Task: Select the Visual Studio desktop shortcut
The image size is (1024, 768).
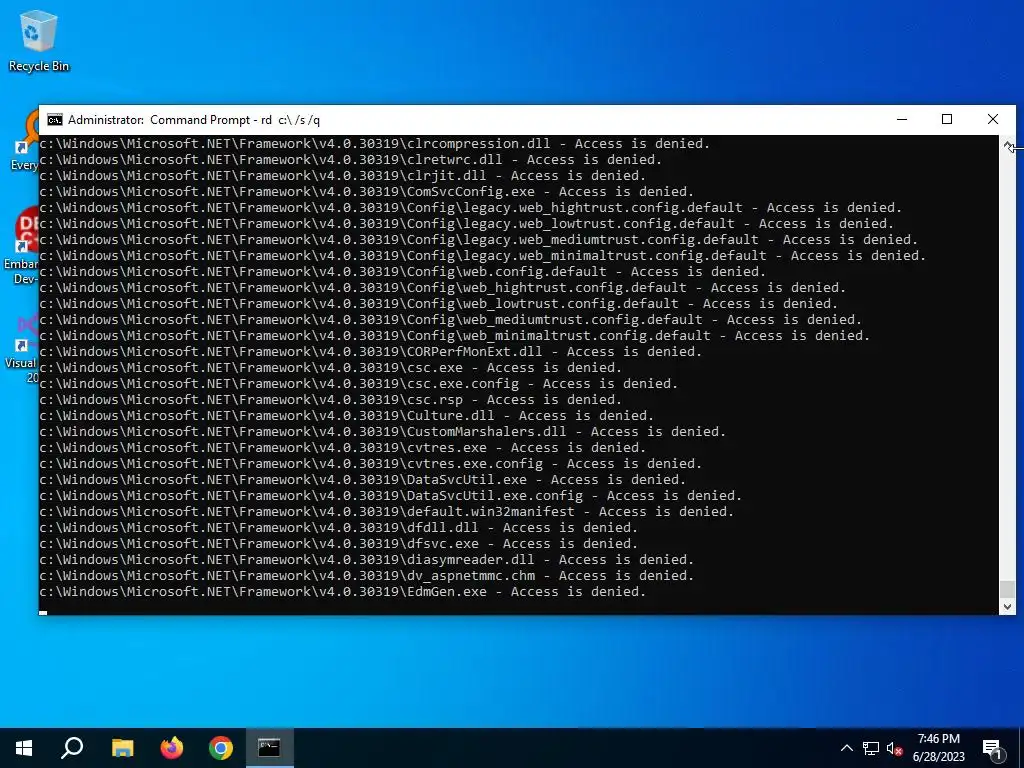Action: point(22,348)
